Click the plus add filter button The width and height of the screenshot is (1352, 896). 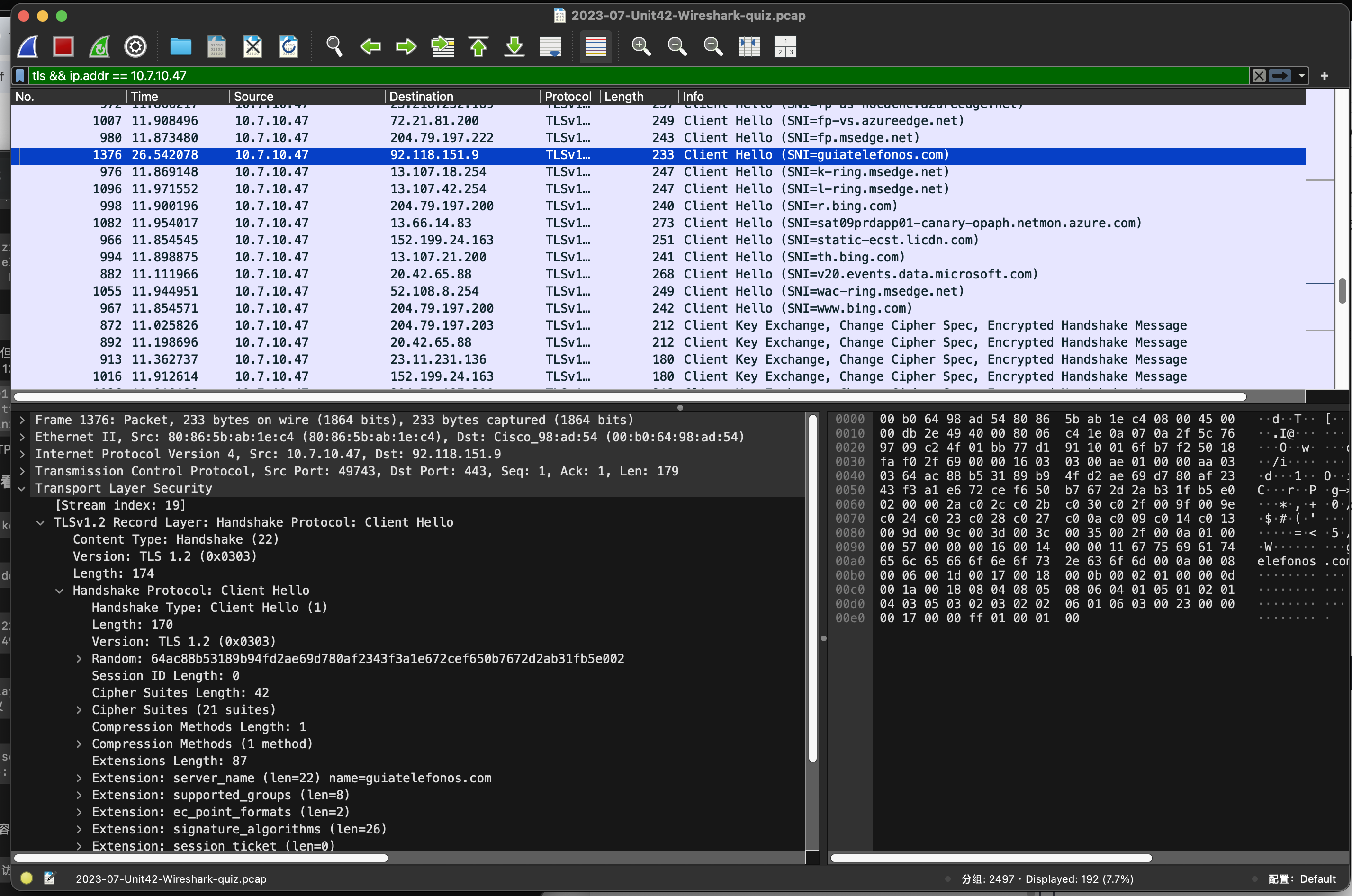1324,75
